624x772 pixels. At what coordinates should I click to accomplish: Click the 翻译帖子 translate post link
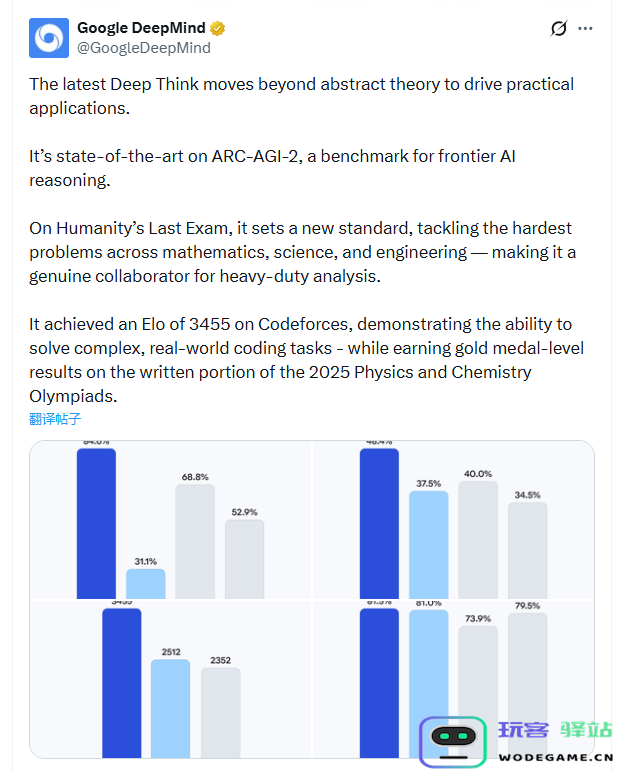tap(55, 419)
